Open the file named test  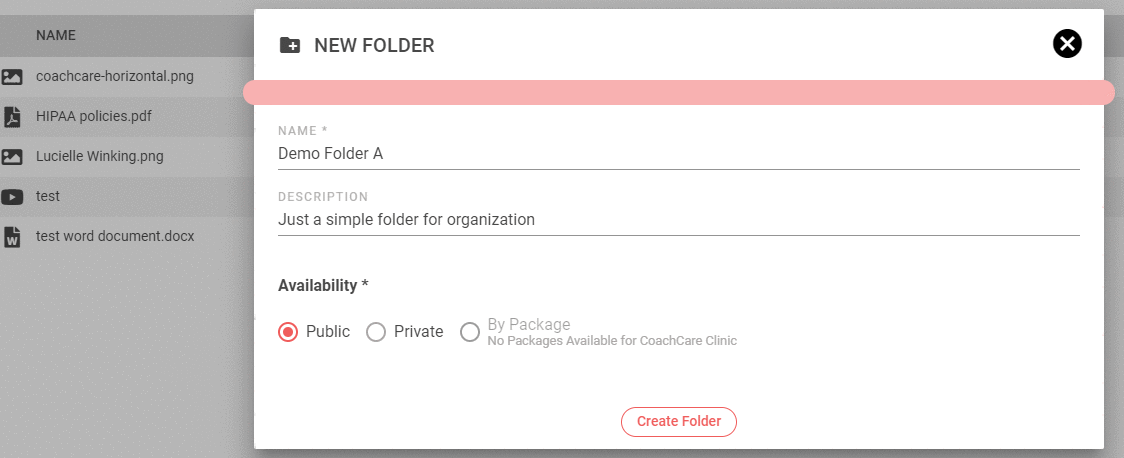tap(48, 197)
